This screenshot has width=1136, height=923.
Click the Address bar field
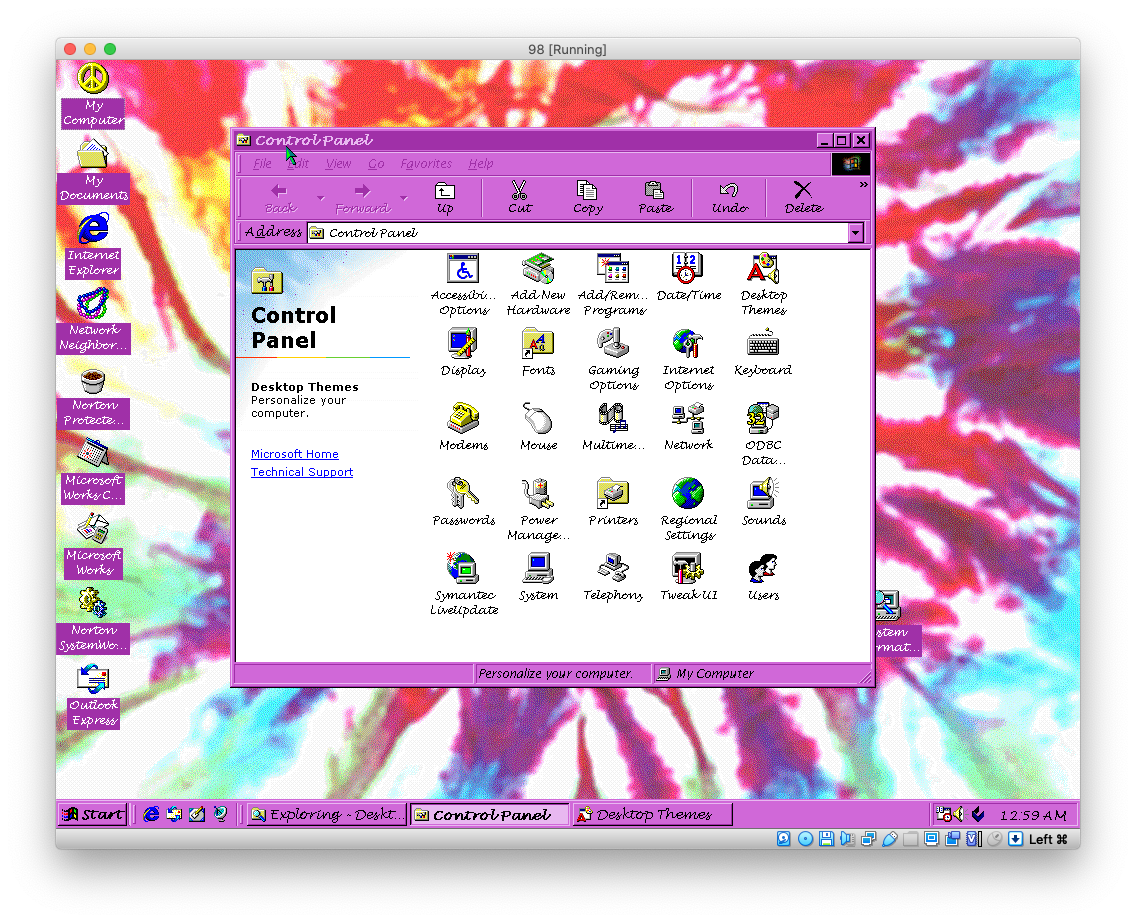click(x=578, y=233)
